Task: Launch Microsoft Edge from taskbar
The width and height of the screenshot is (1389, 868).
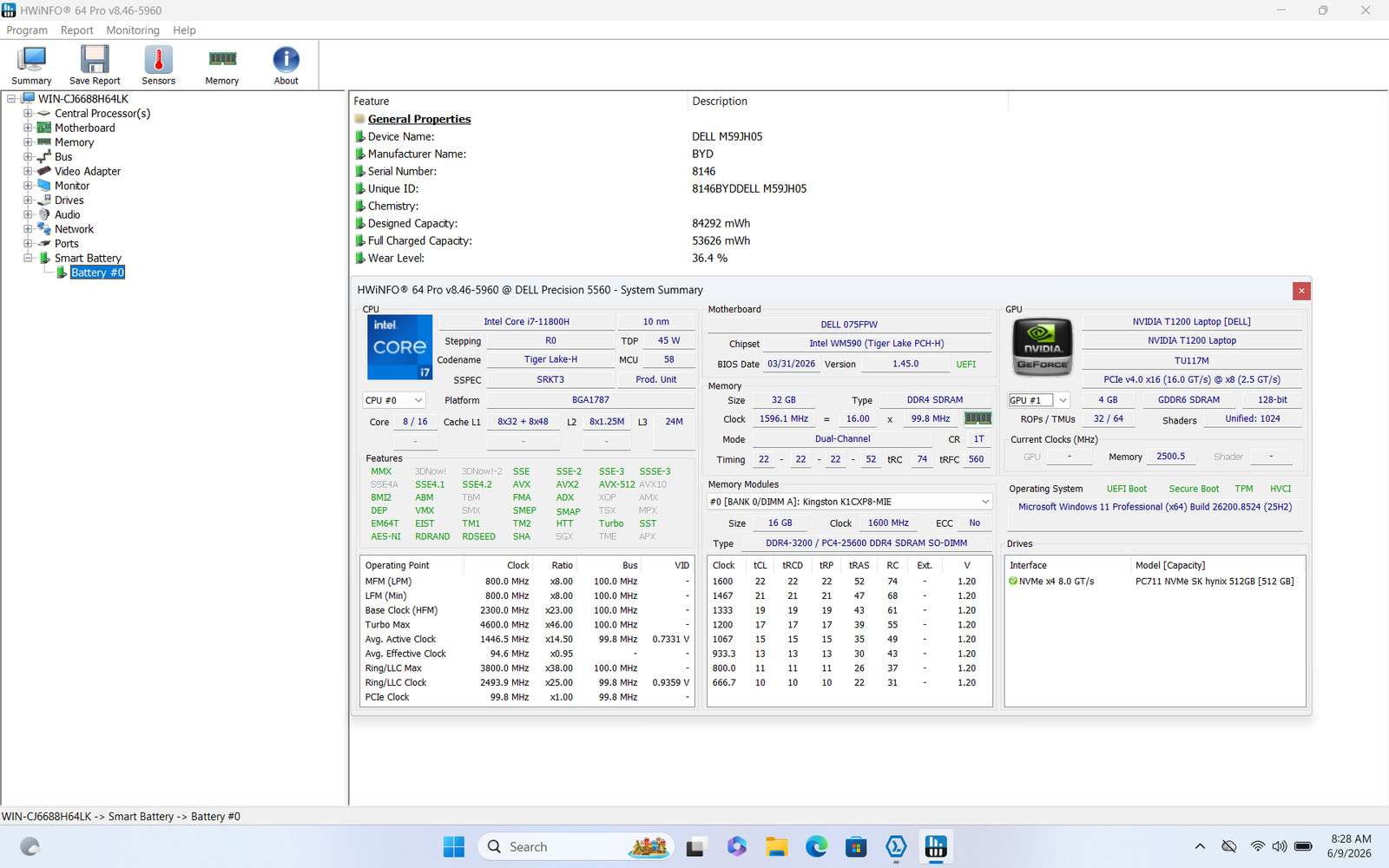Action: 816,846
